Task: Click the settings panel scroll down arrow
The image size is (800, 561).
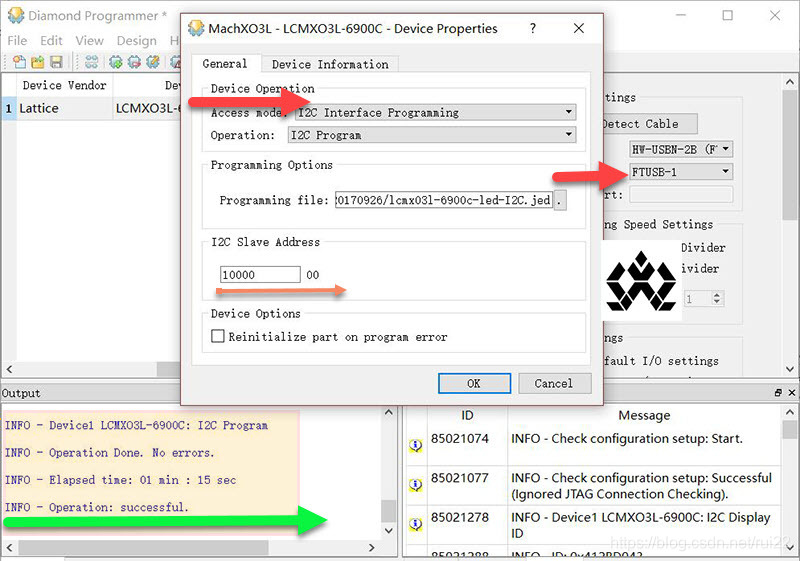Action: coord(789,369)
